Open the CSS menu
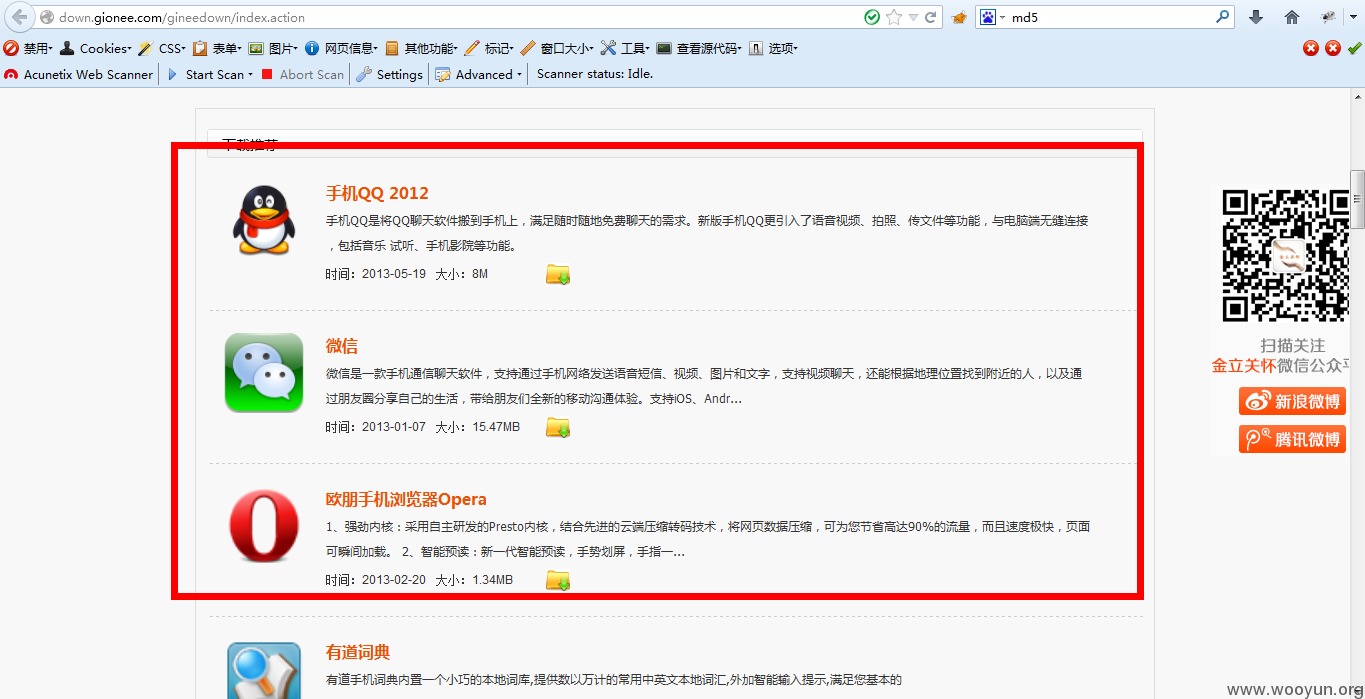The image size is (1365, 699). click(x=162, y=48)
